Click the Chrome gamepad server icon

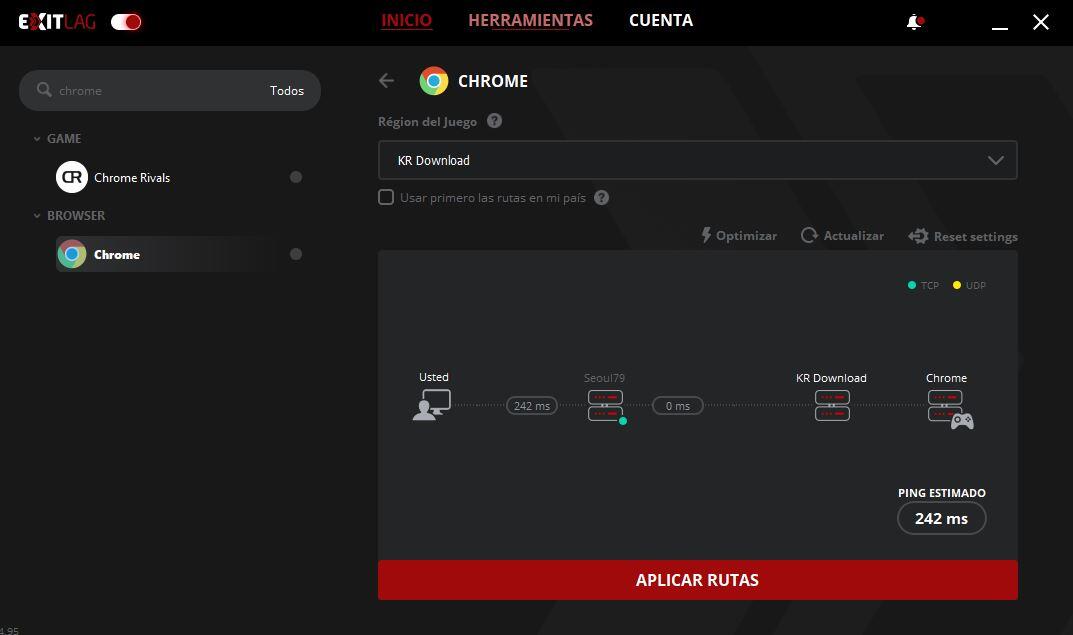pos(950,409)
